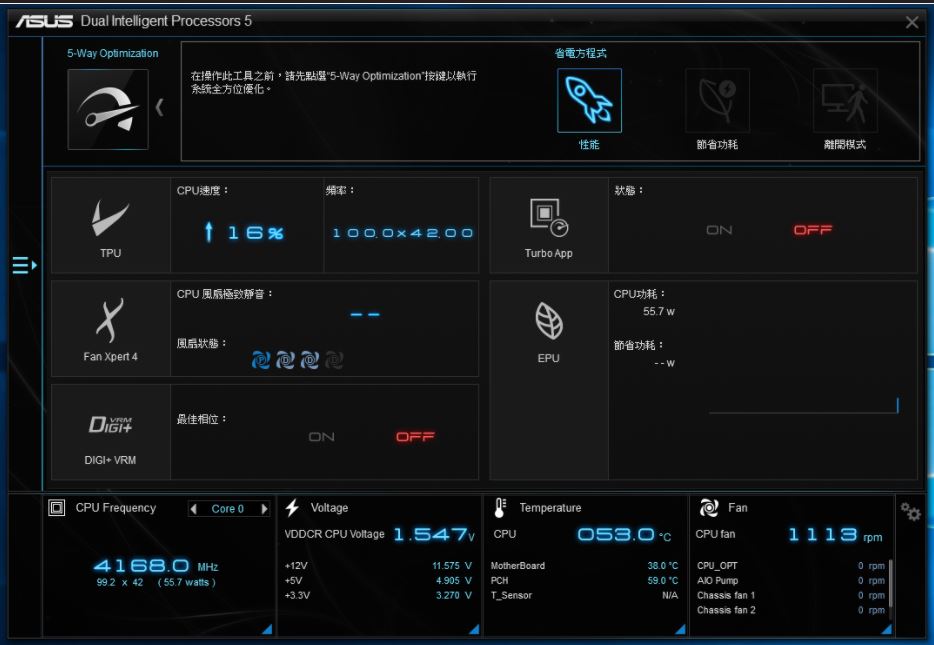Turn DIGI+ VRM optimal phase ON
The width and height of the screenshot is (934, 645).
322,437
